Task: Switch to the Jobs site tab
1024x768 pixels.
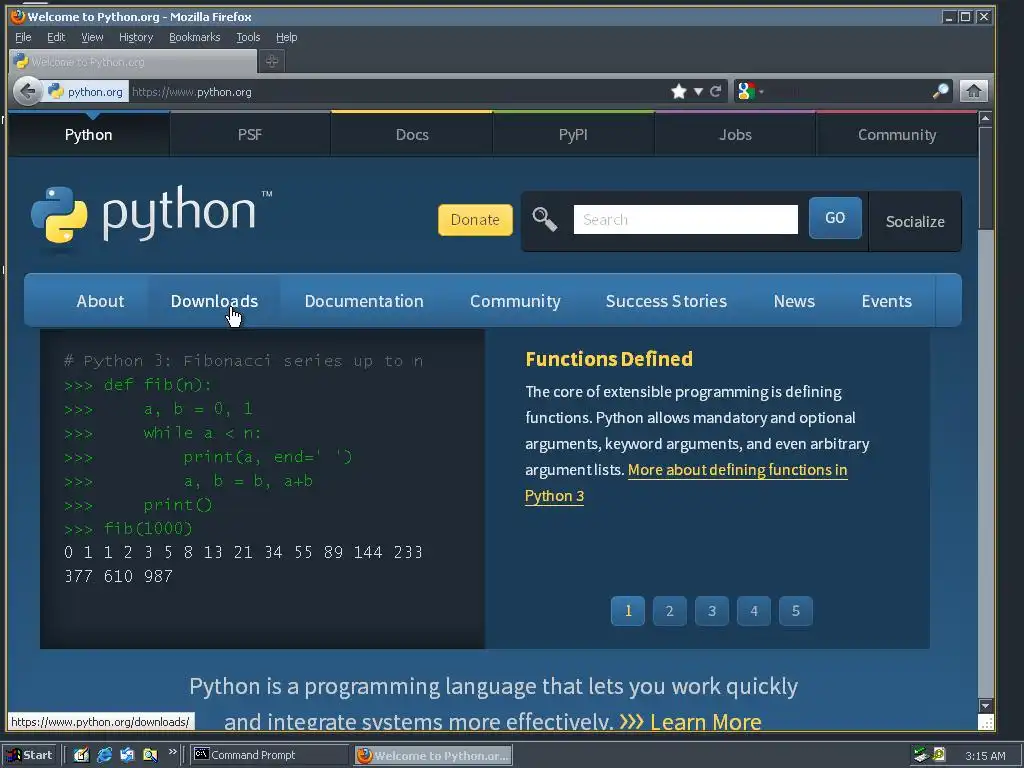Action: coord(735,135)
